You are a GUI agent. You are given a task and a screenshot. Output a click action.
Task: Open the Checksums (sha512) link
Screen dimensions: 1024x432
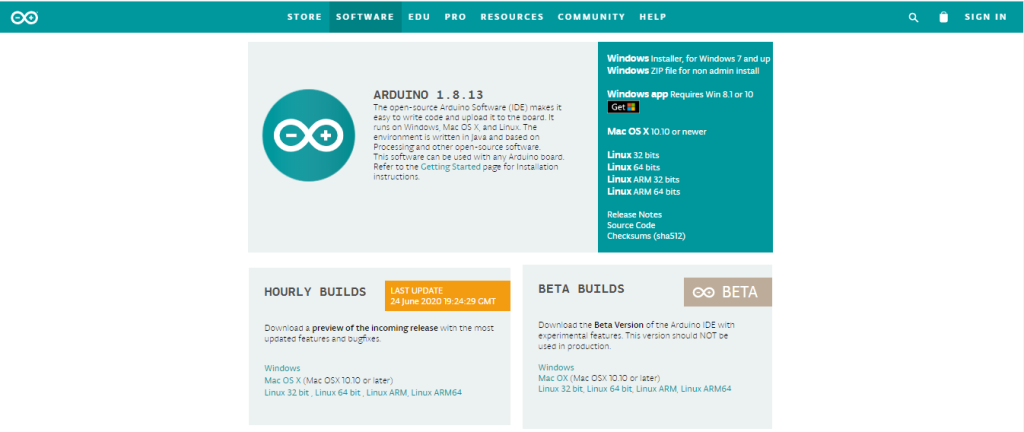(x=646, y=236)
